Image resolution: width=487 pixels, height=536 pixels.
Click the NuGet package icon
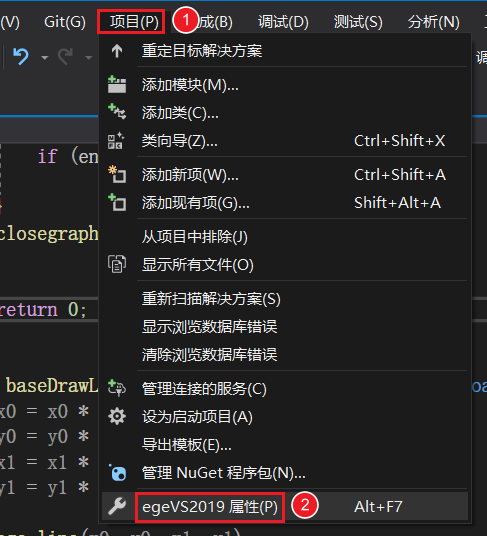(118, 473)
